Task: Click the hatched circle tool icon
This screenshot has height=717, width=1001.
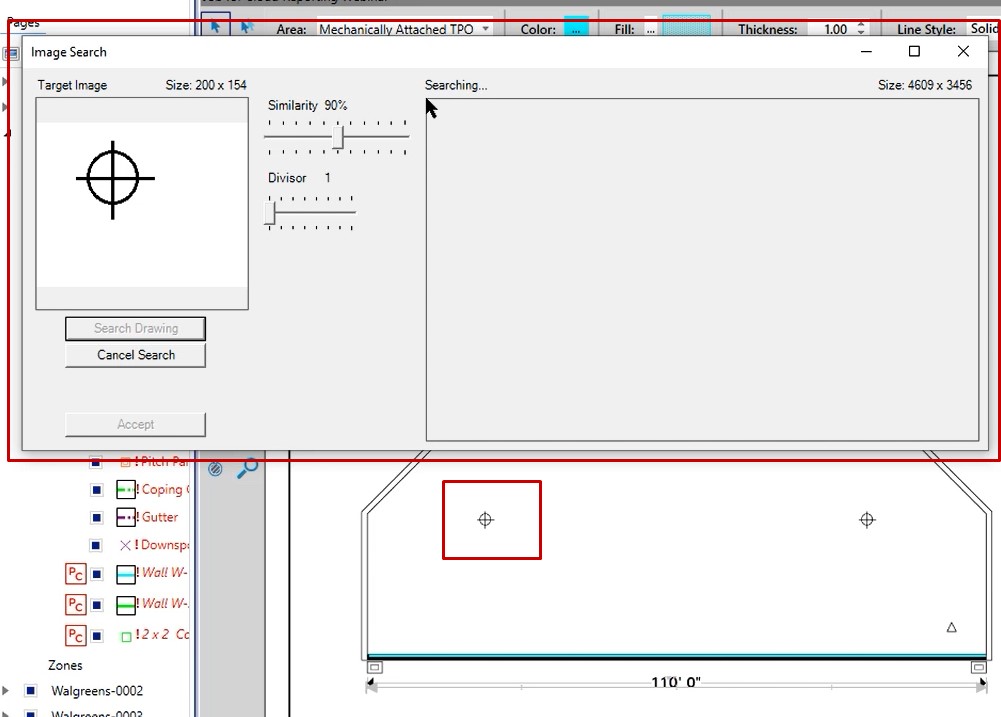Action: point(215,468)
